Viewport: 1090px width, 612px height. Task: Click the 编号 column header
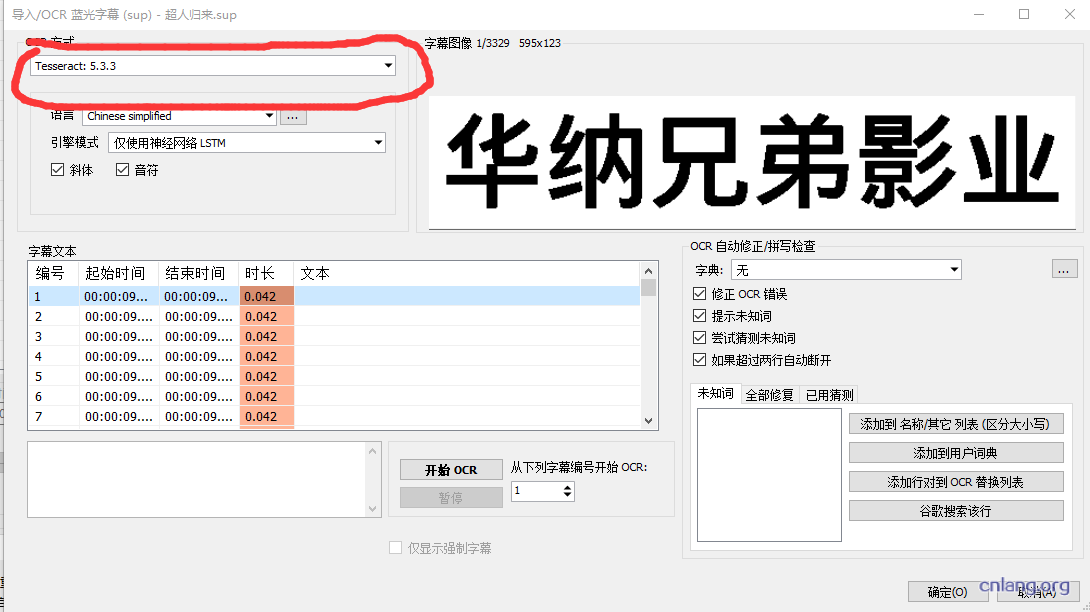click(x=53, y=273)
